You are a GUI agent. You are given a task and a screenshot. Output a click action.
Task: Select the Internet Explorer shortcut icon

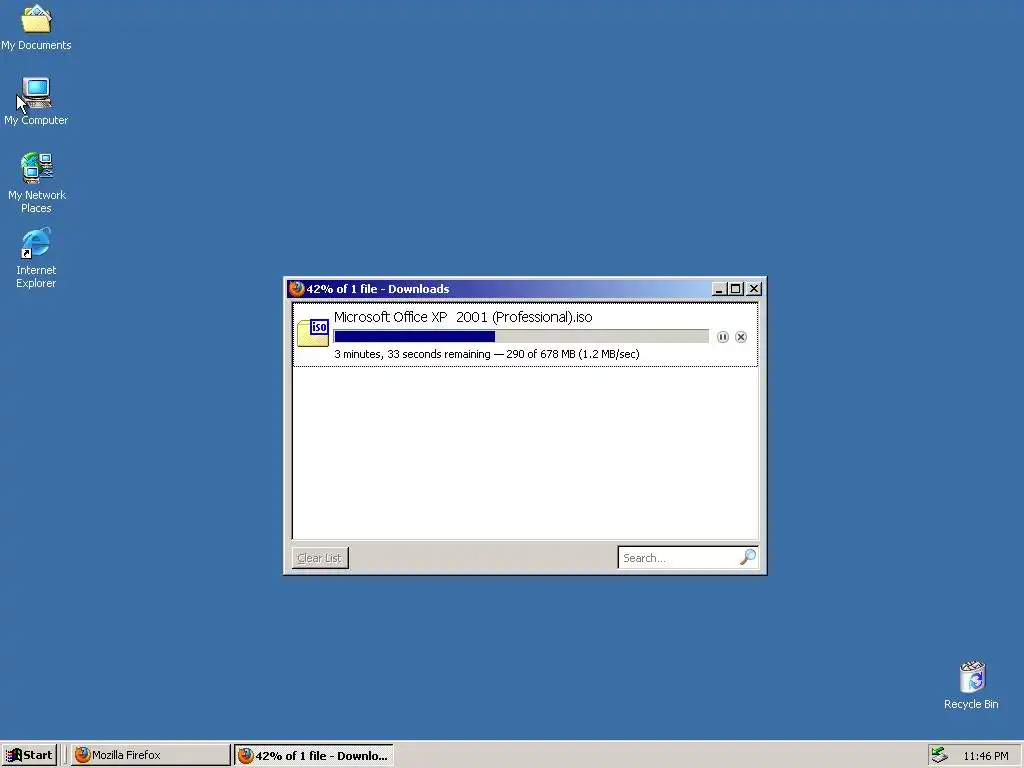36,258
